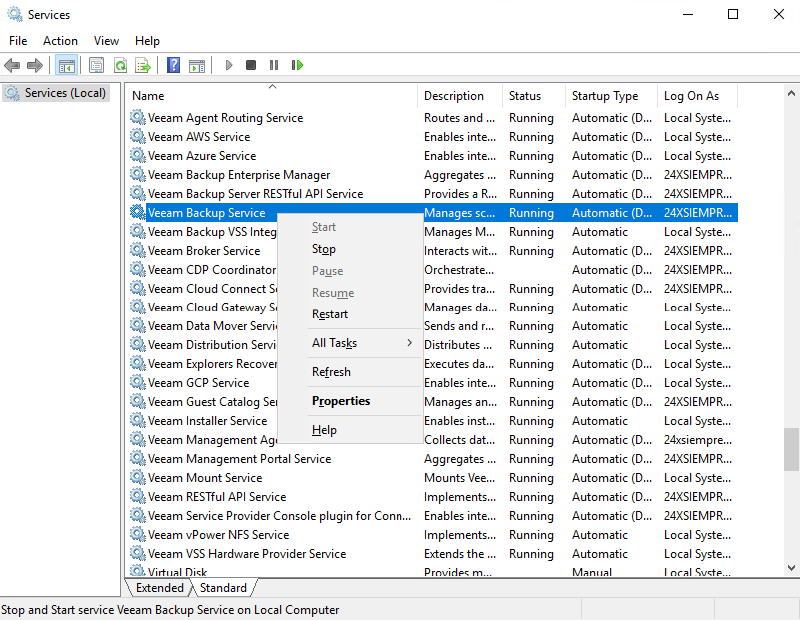Click the Restart Service toolbar icon
Image resolution: width=800 pixels, height=620 pixels.
297,65
